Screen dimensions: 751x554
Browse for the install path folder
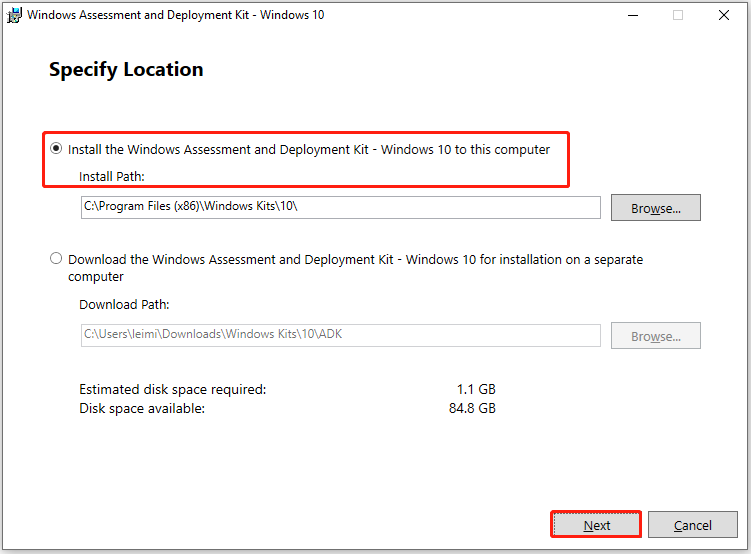pos(655,207)
